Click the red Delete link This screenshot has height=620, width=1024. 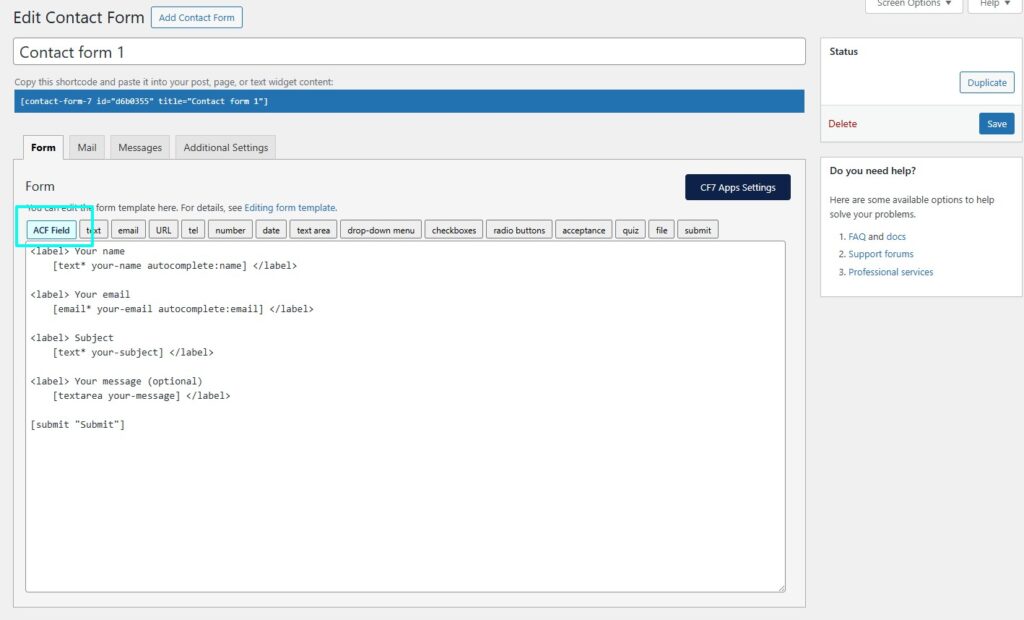(842, 124)
